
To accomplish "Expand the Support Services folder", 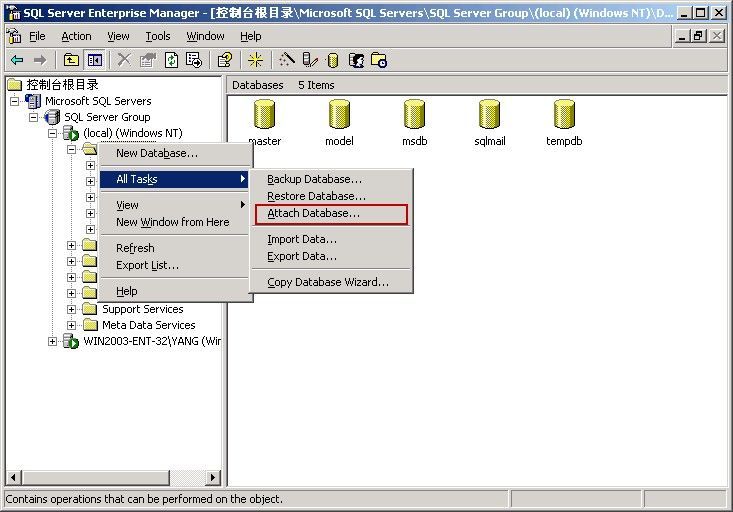I will click(72, 309).
